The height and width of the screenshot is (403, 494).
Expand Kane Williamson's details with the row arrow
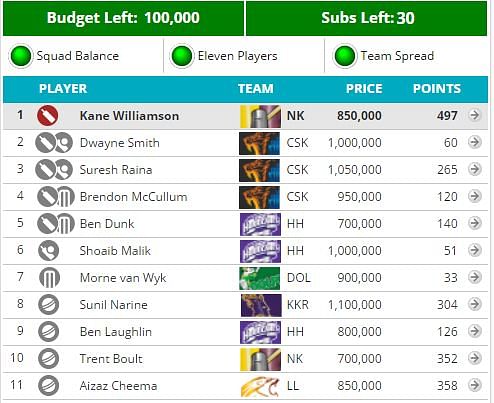coord(474,115)
